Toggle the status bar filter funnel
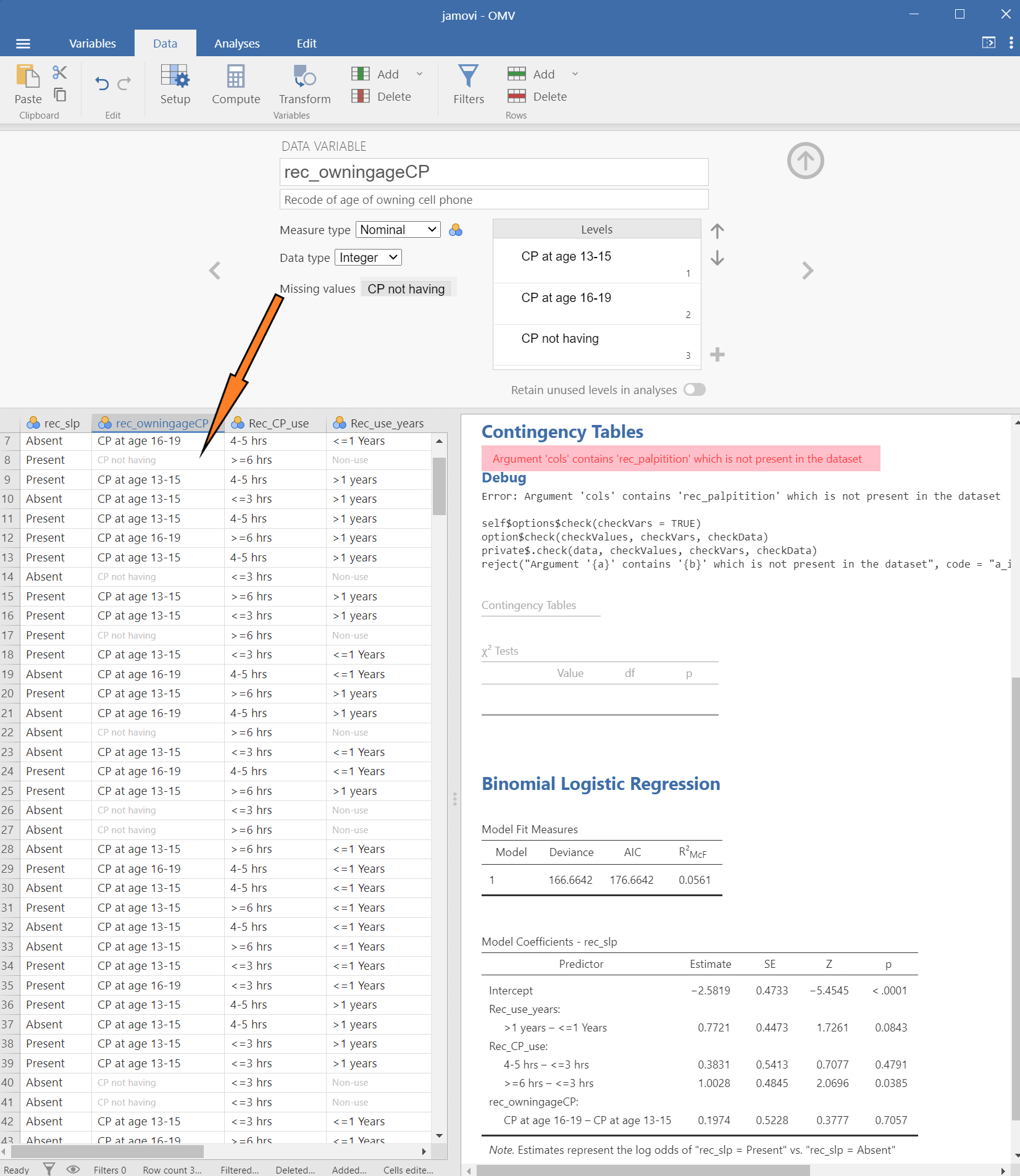1020x1176 pixels. pyautogui.click(x=49, y=1169)
